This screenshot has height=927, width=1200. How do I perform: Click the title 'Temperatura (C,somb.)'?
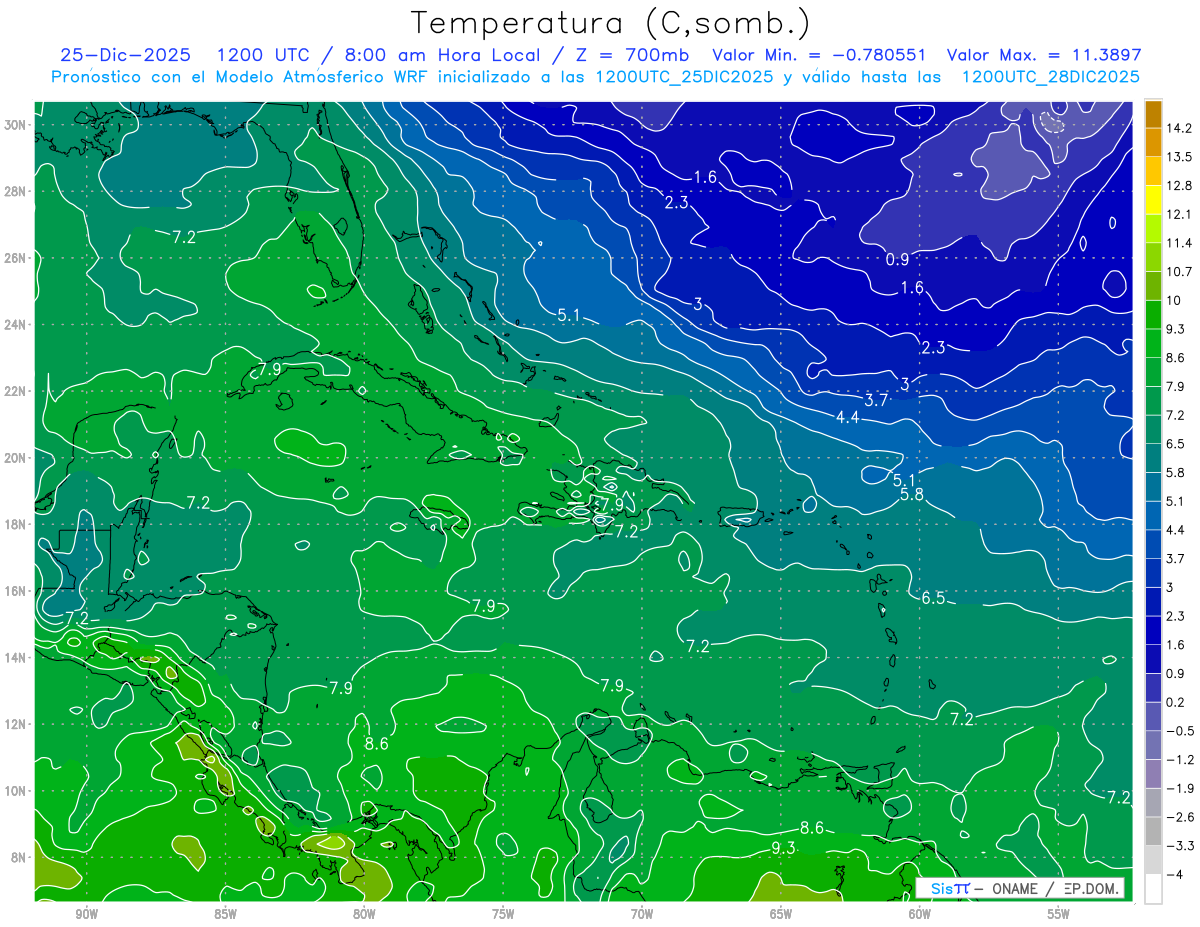tap(610, 23)
